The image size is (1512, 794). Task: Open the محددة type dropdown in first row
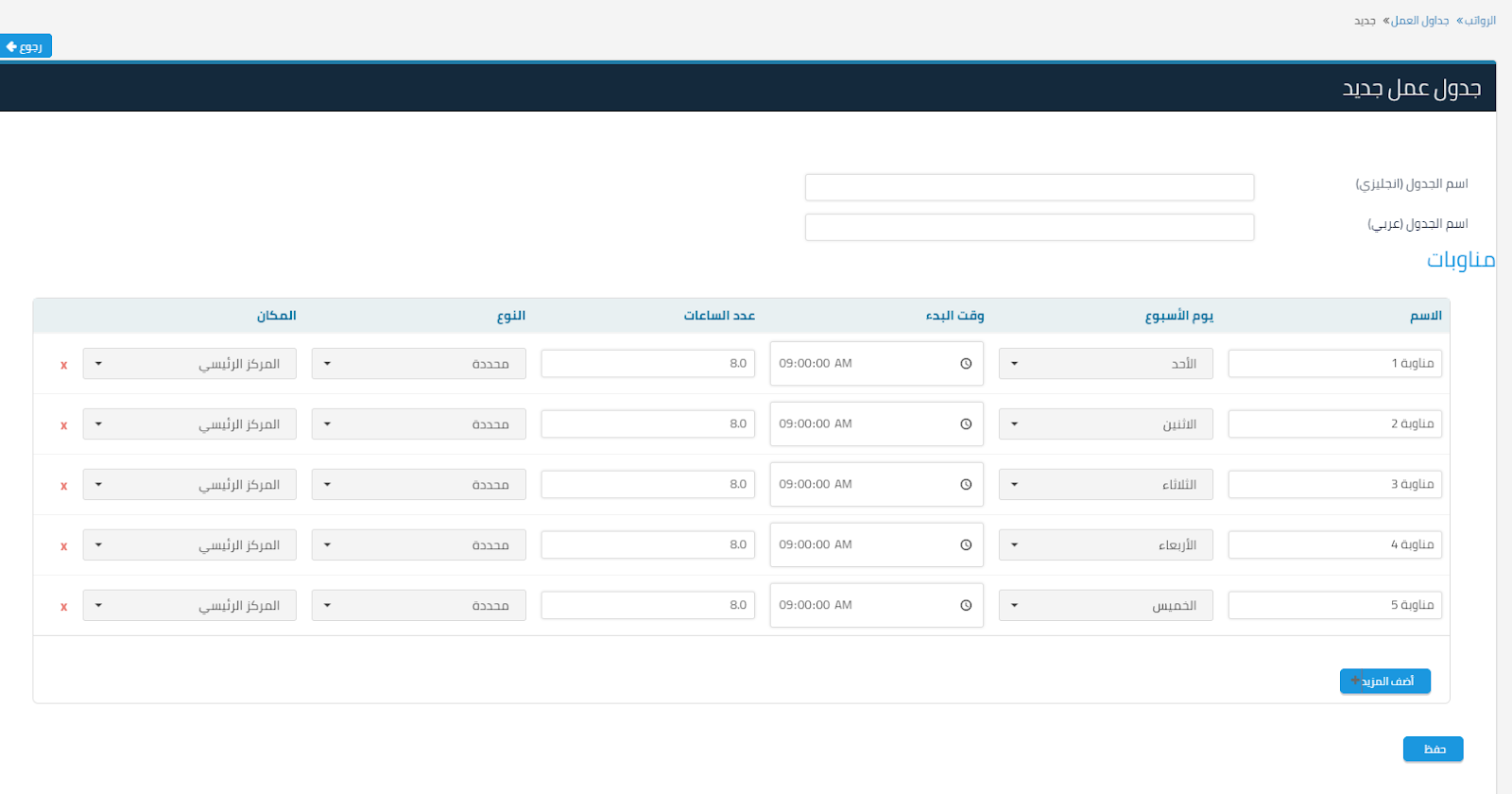418,364
